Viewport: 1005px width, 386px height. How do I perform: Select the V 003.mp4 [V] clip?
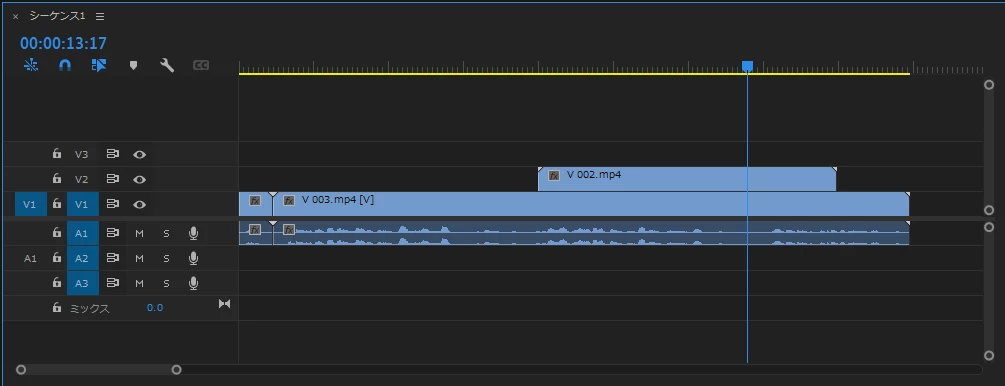tap(591, 205)
